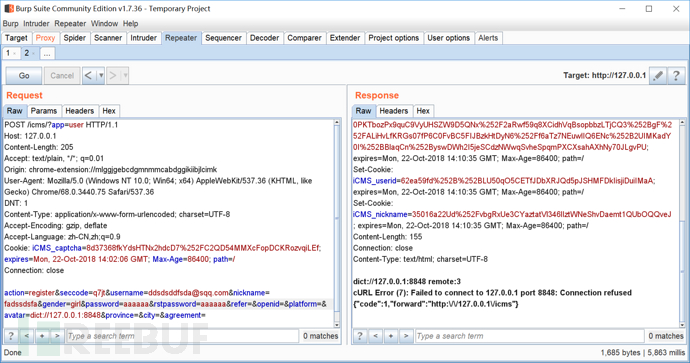Select Response Hex view tab
The height and width of the screenshot is (363, 690).
(423, 111)
